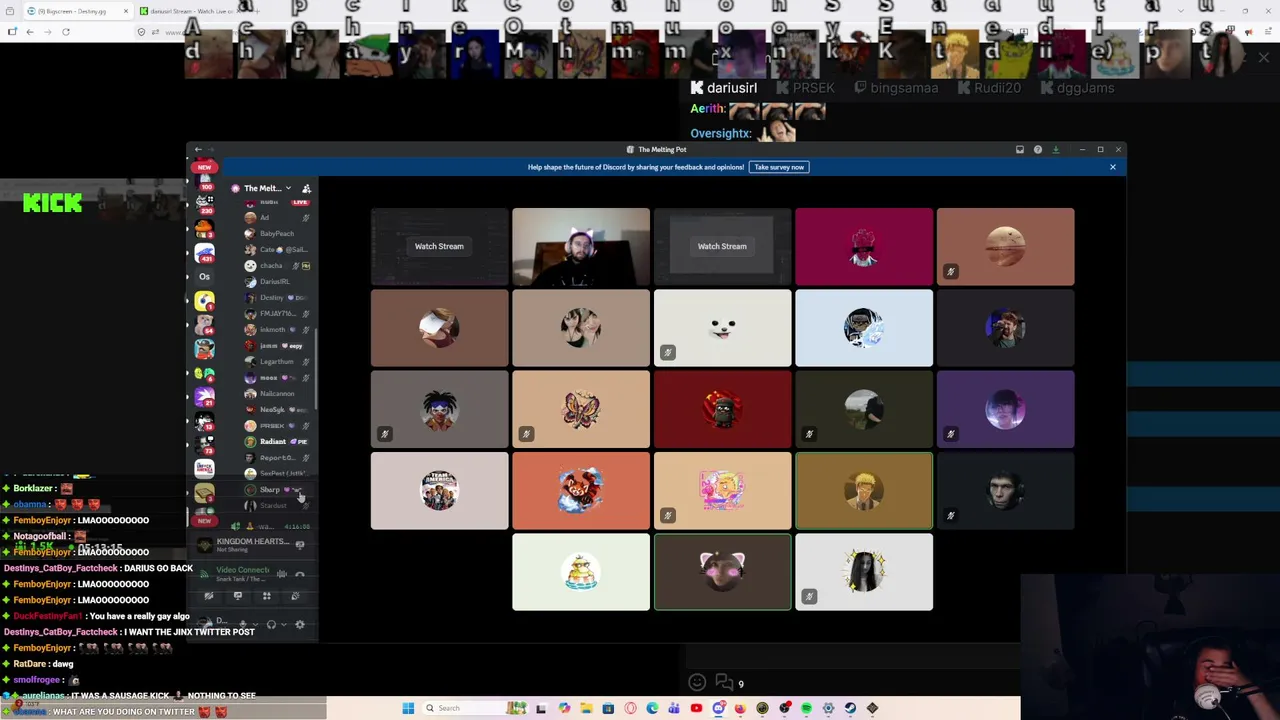Open the emoji picker below the stream
The image size is (1280, 720).
(x=697, y=683)
